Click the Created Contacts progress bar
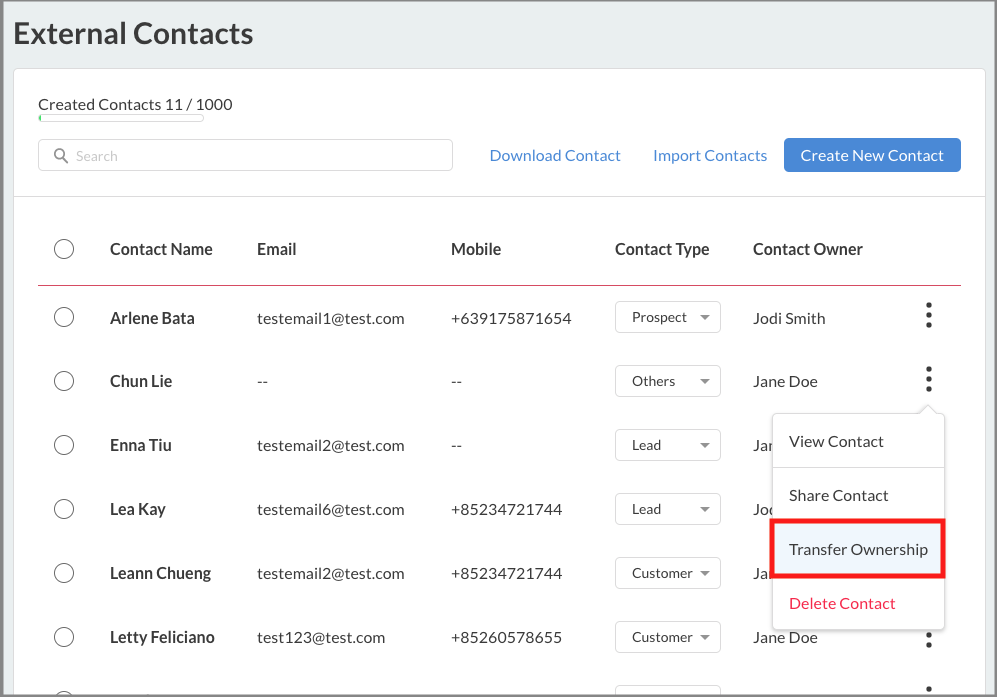 (121, 118)
